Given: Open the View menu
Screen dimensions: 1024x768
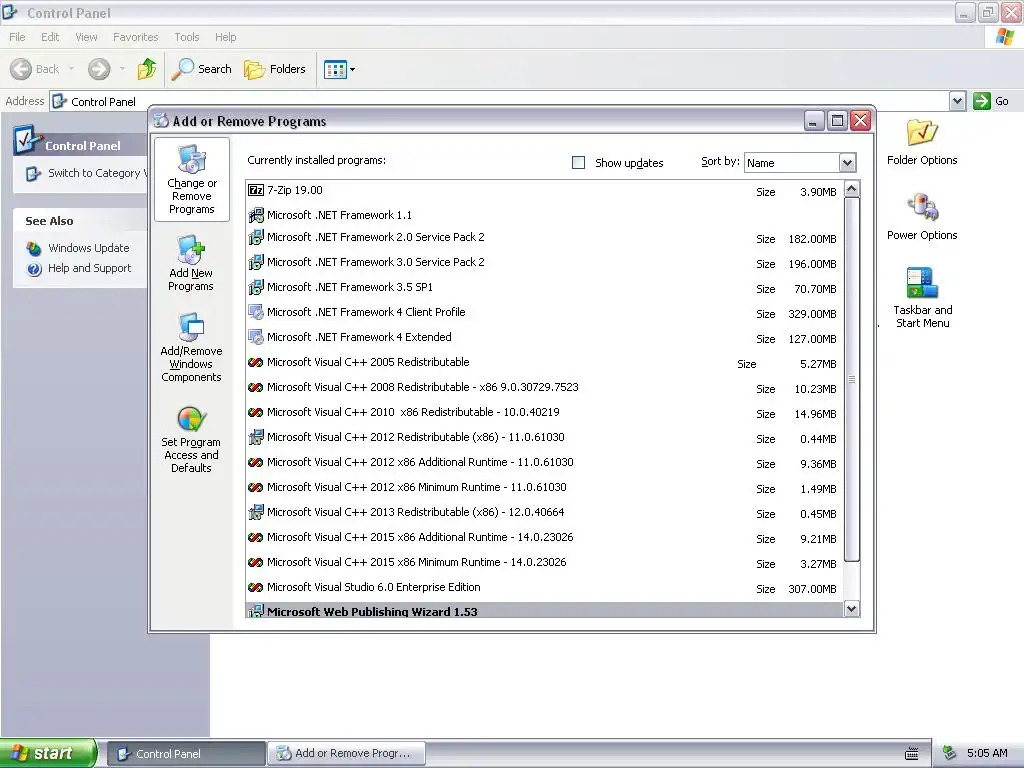Looking at the screenshot, I should (86, 37).
